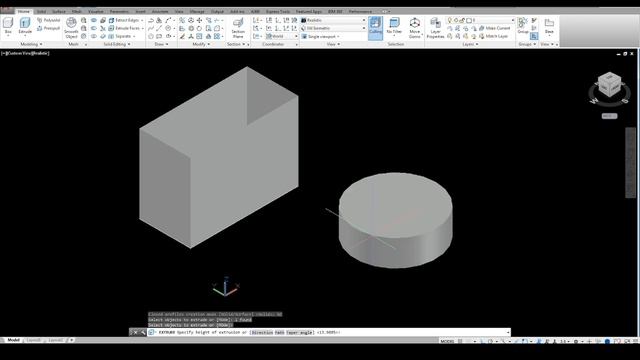640x360 pixels.
Task: Open the Insert ribbon tab
Action: (x=140, y=11)
